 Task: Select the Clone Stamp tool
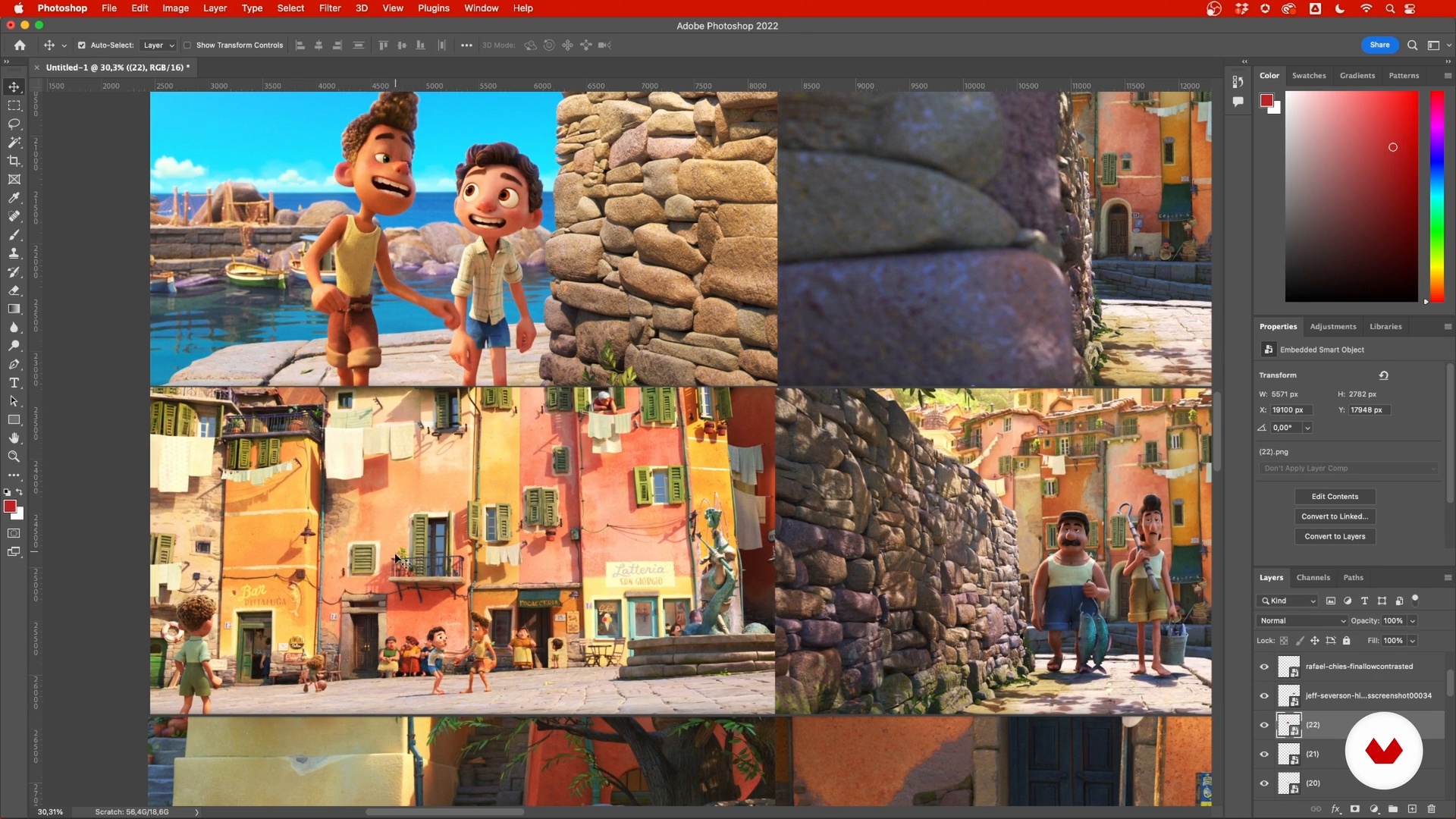point(14,253)
